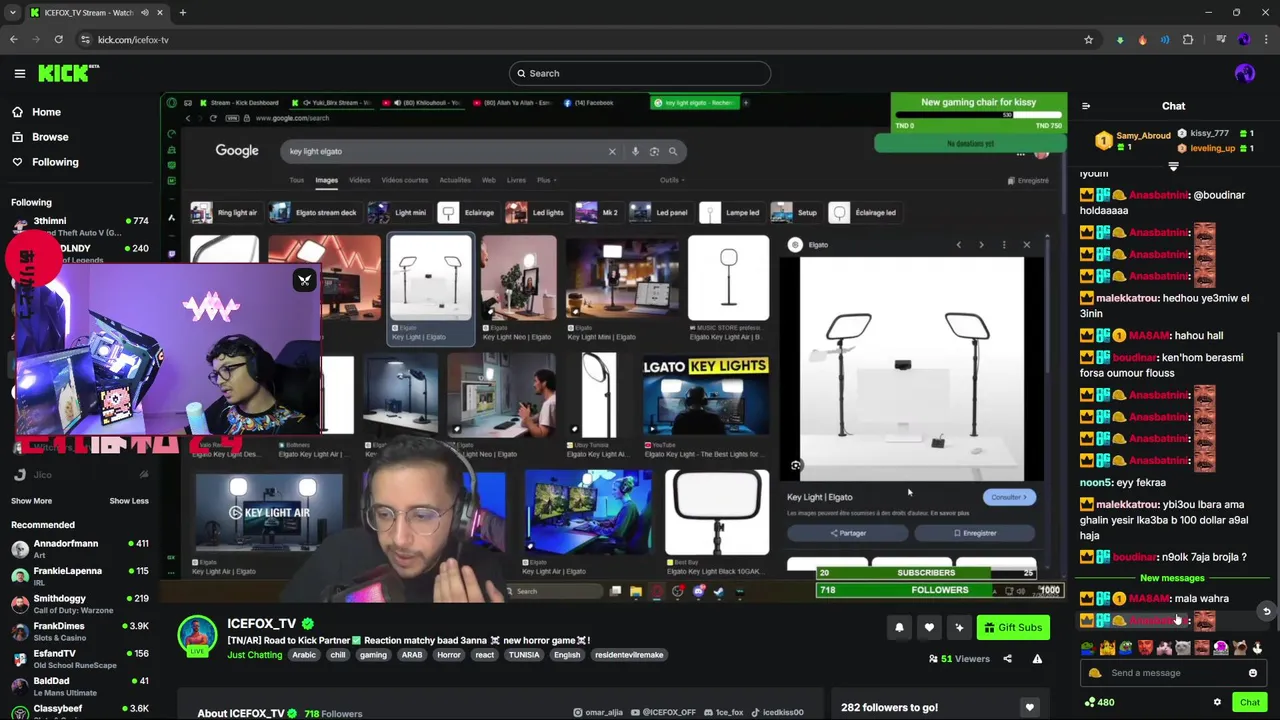Open EsfandTV recommended channel

[80, 659]
